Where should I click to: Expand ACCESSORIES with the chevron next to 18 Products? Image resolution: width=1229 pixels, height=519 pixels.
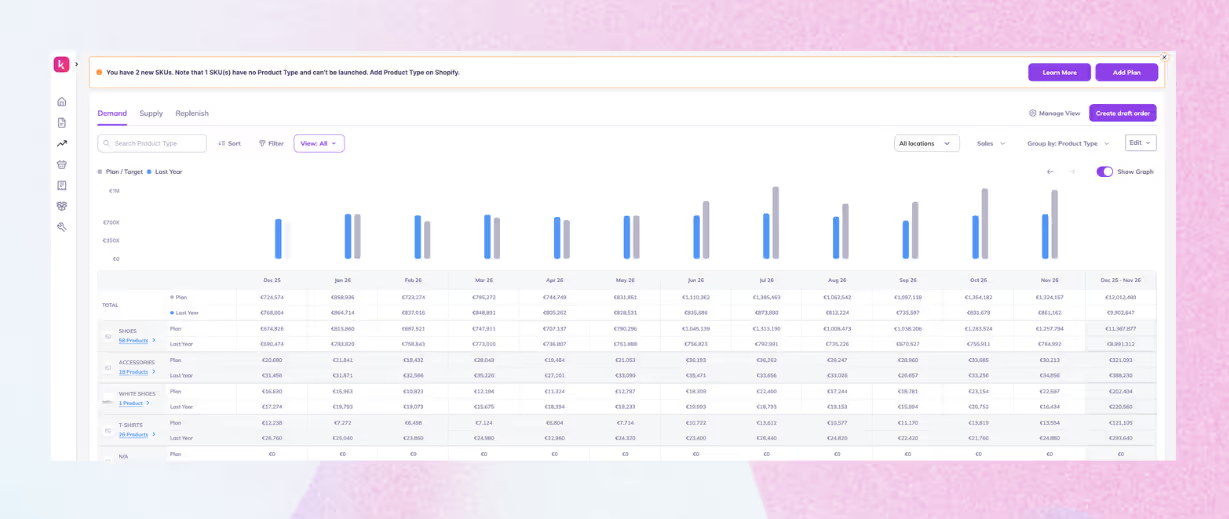point(154,372)
